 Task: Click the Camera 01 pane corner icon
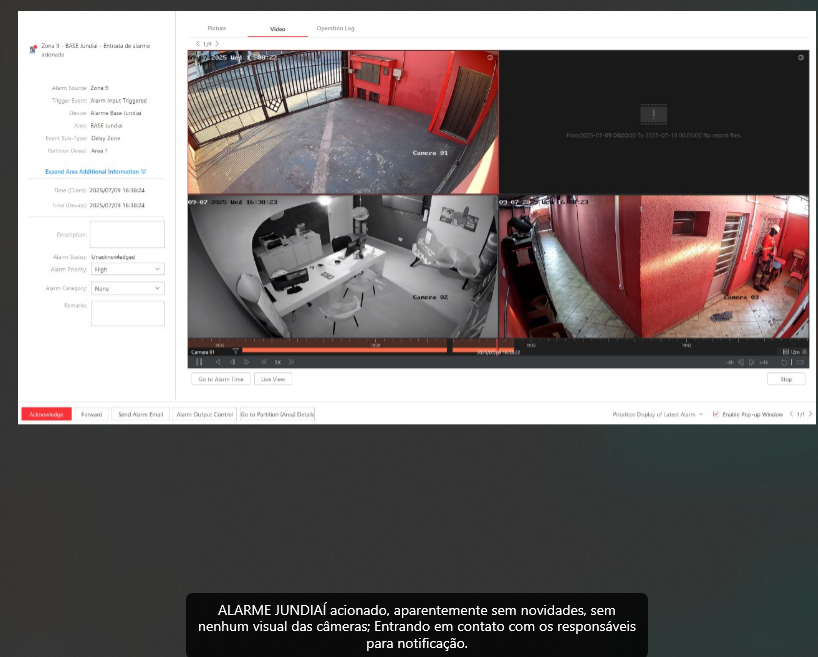coord(490,58)
